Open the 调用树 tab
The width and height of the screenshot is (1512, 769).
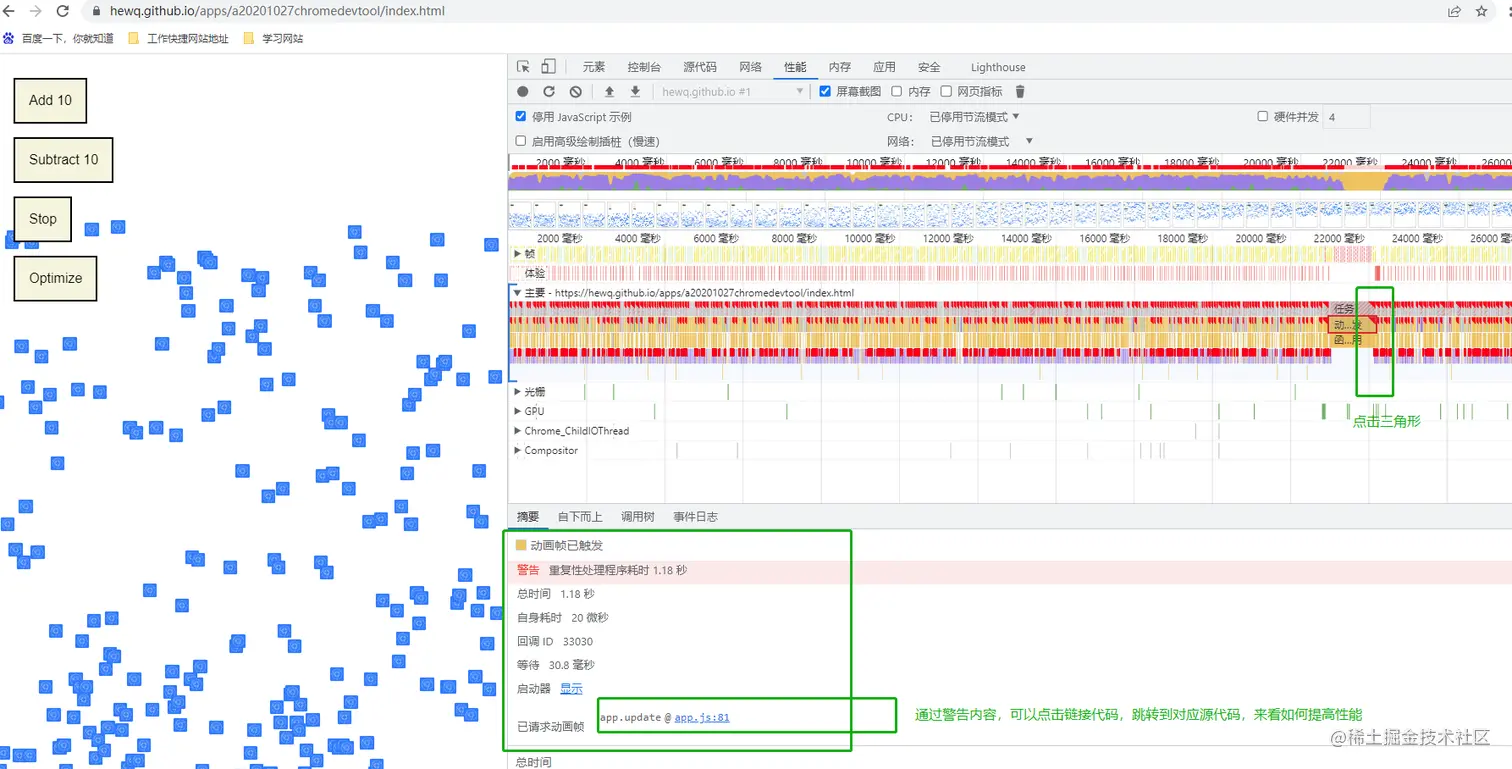coord(638,517)
